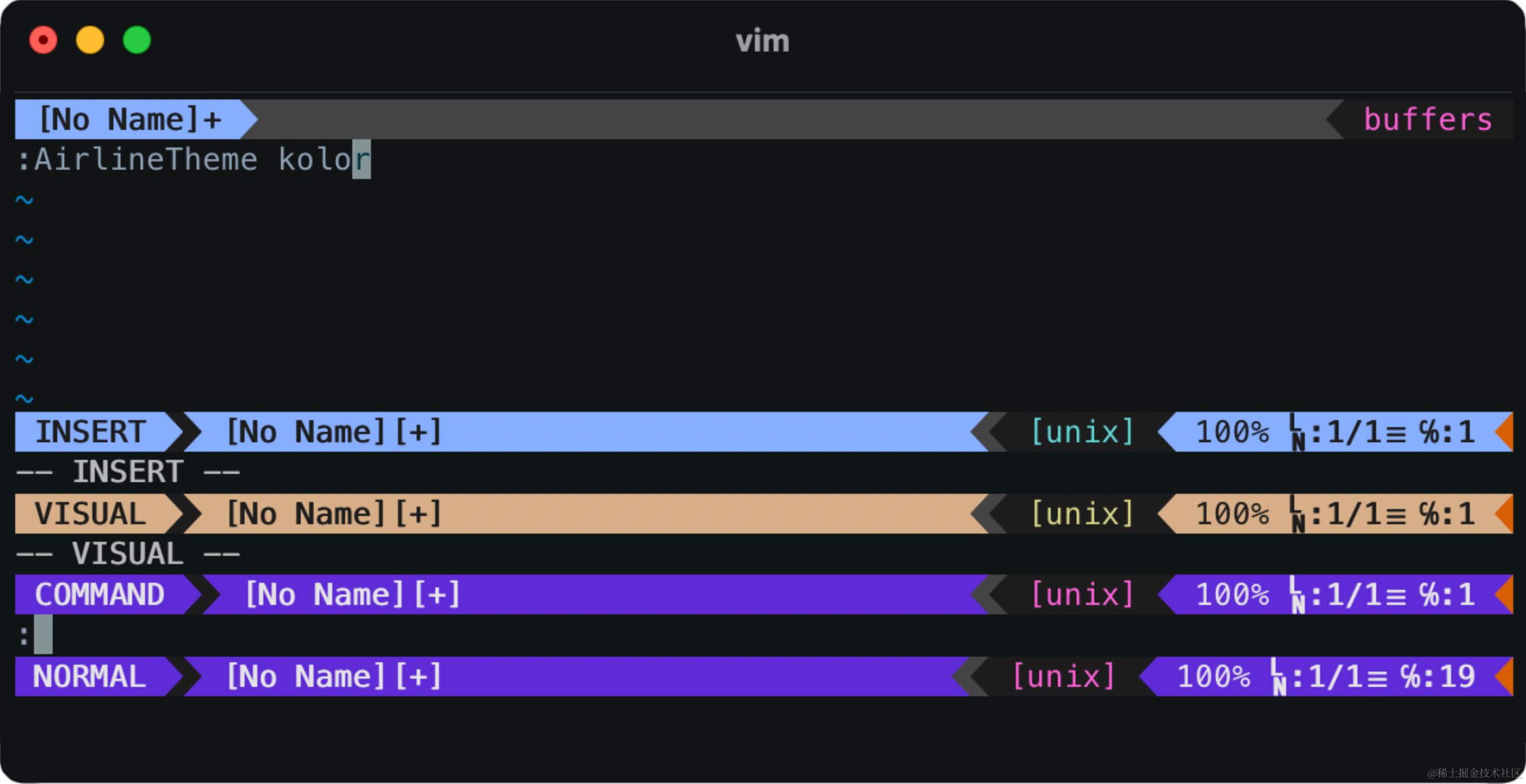This screenshot has width=1526, height=784.
Task: Click the empty command-line prompt cursor
Action: click(43, 635)
